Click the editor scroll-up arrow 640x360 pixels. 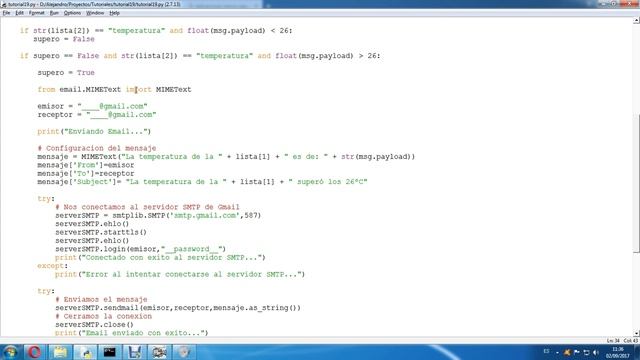[636, 20]
